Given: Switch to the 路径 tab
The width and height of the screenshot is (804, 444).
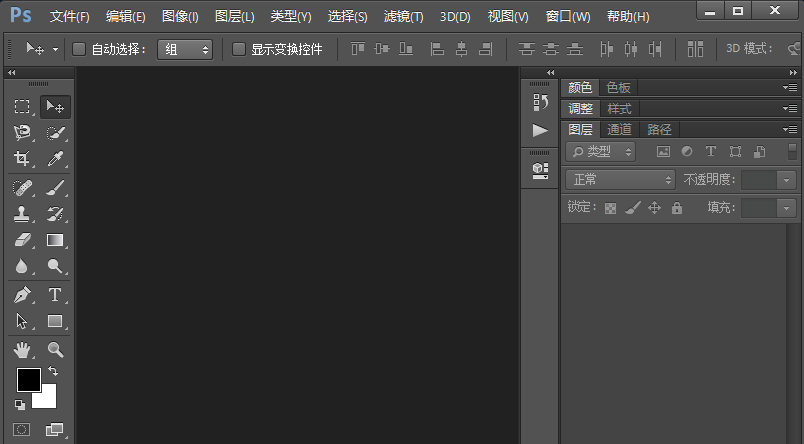Looking at the screenshot, I should 659,129.
